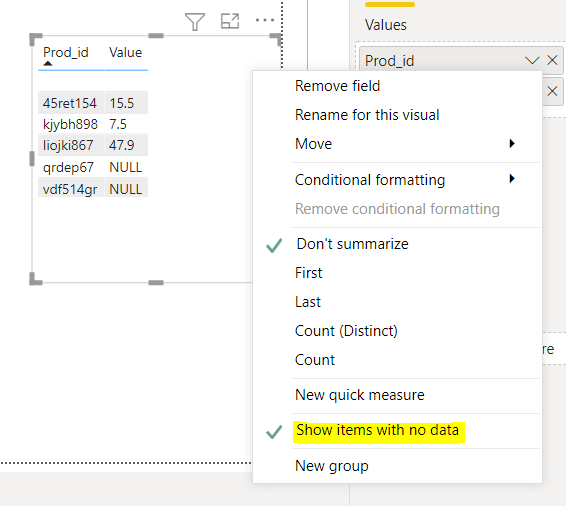The height and width of the screenshot is (506, 566).
Task: Select the kjybh898 table cell
Action: (70, 124)
